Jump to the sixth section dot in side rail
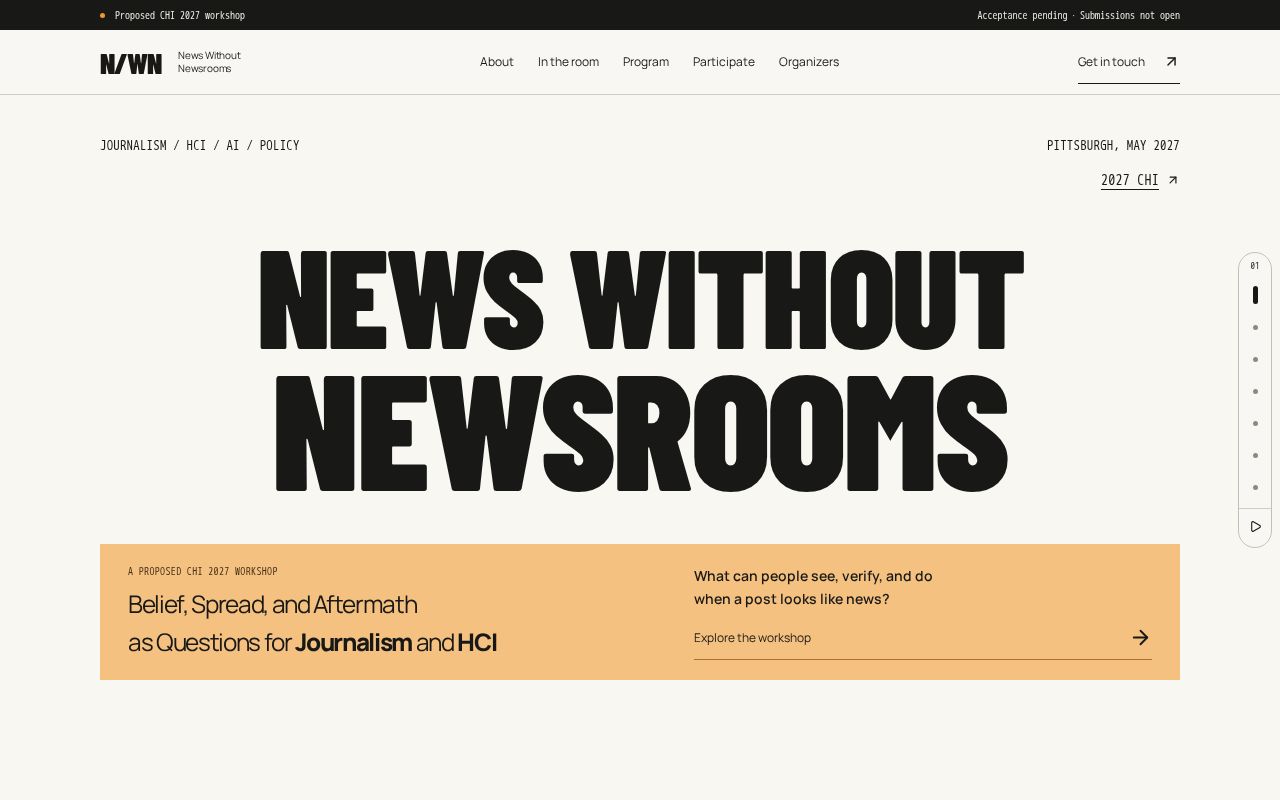 [x=1255, y=455]
